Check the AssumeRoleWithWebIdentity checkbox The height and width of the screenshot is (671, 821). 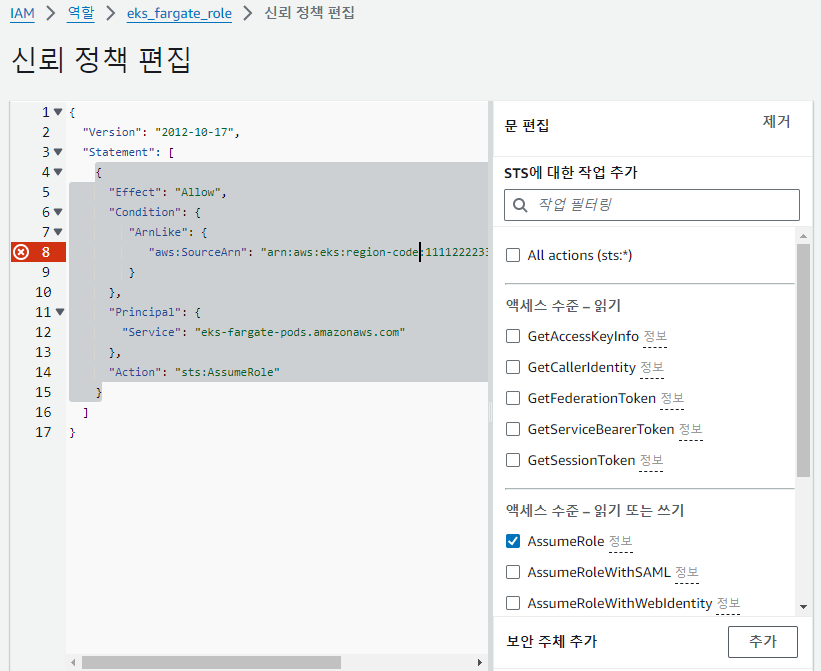point(513,603)
